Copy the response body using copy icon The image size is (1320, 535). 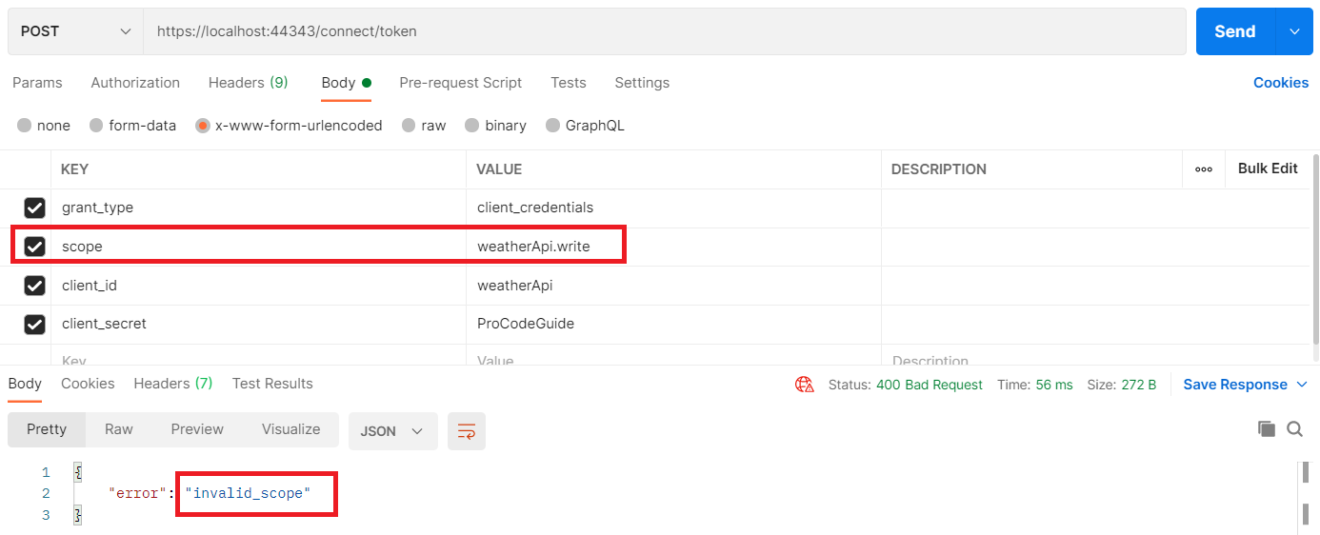pyautogui.click(x=1266, y=429)
